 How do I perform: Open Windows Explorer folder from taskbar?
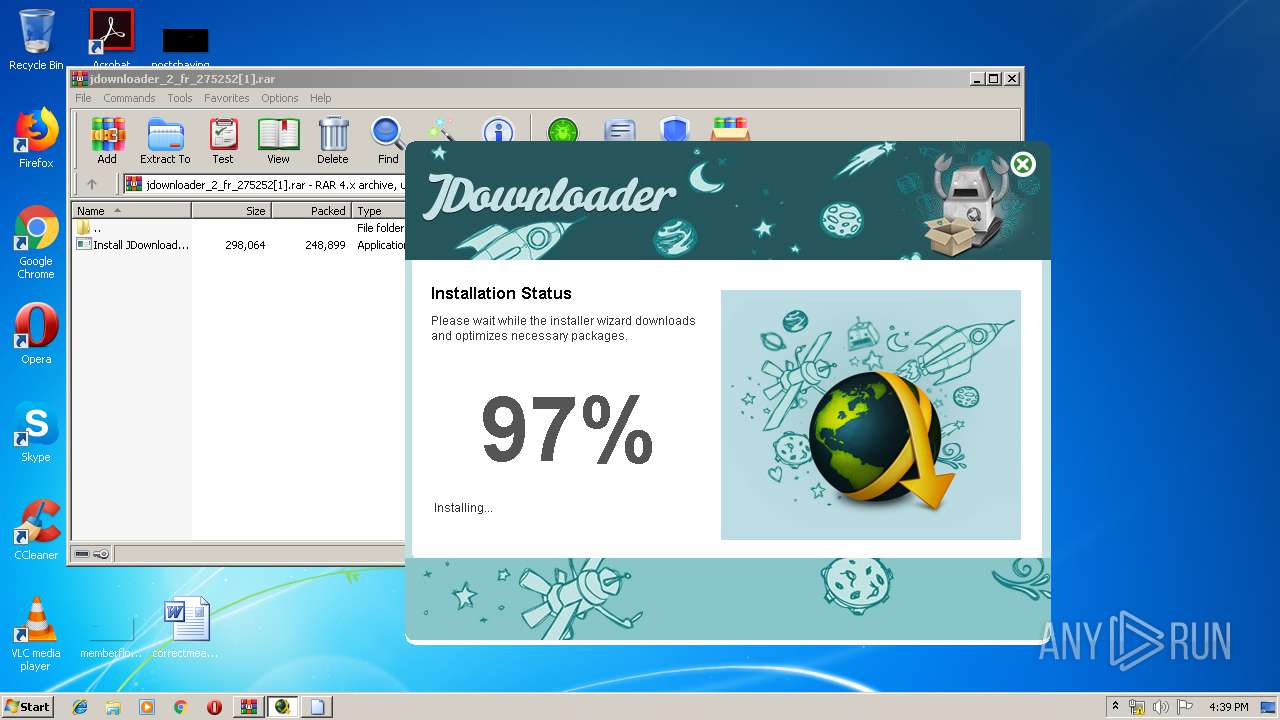point(113,707)
